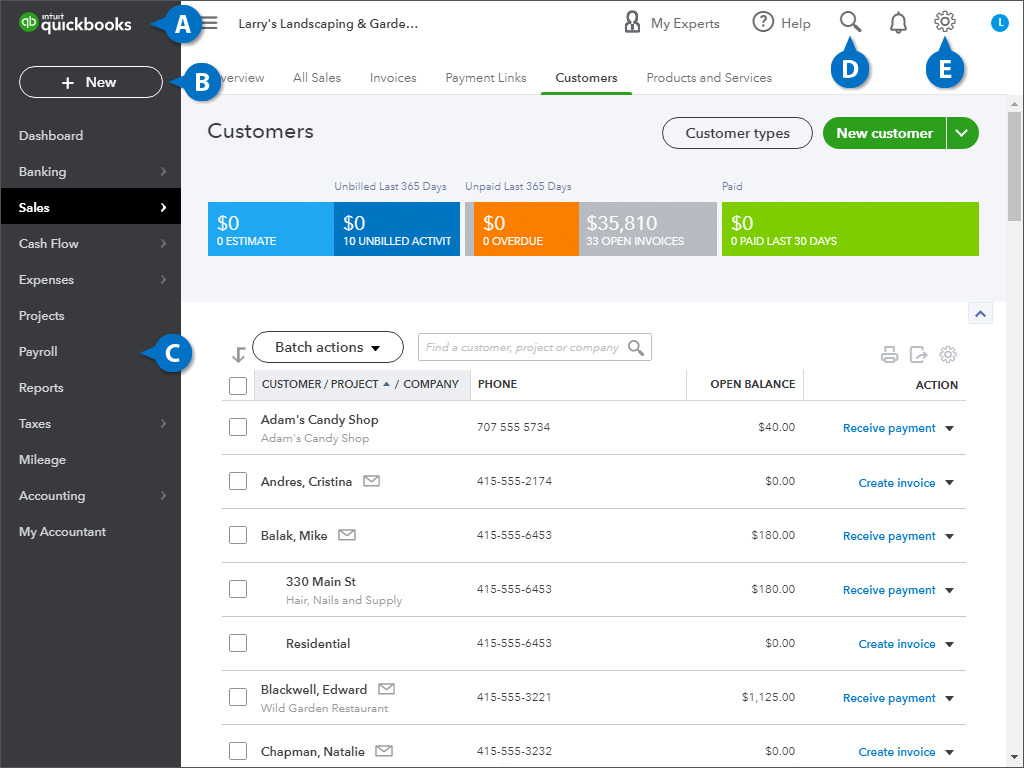Viewport: 1024px width, 768px height.
Task: Export the customer list using the export icon
Action: click(x=919, y=354)
